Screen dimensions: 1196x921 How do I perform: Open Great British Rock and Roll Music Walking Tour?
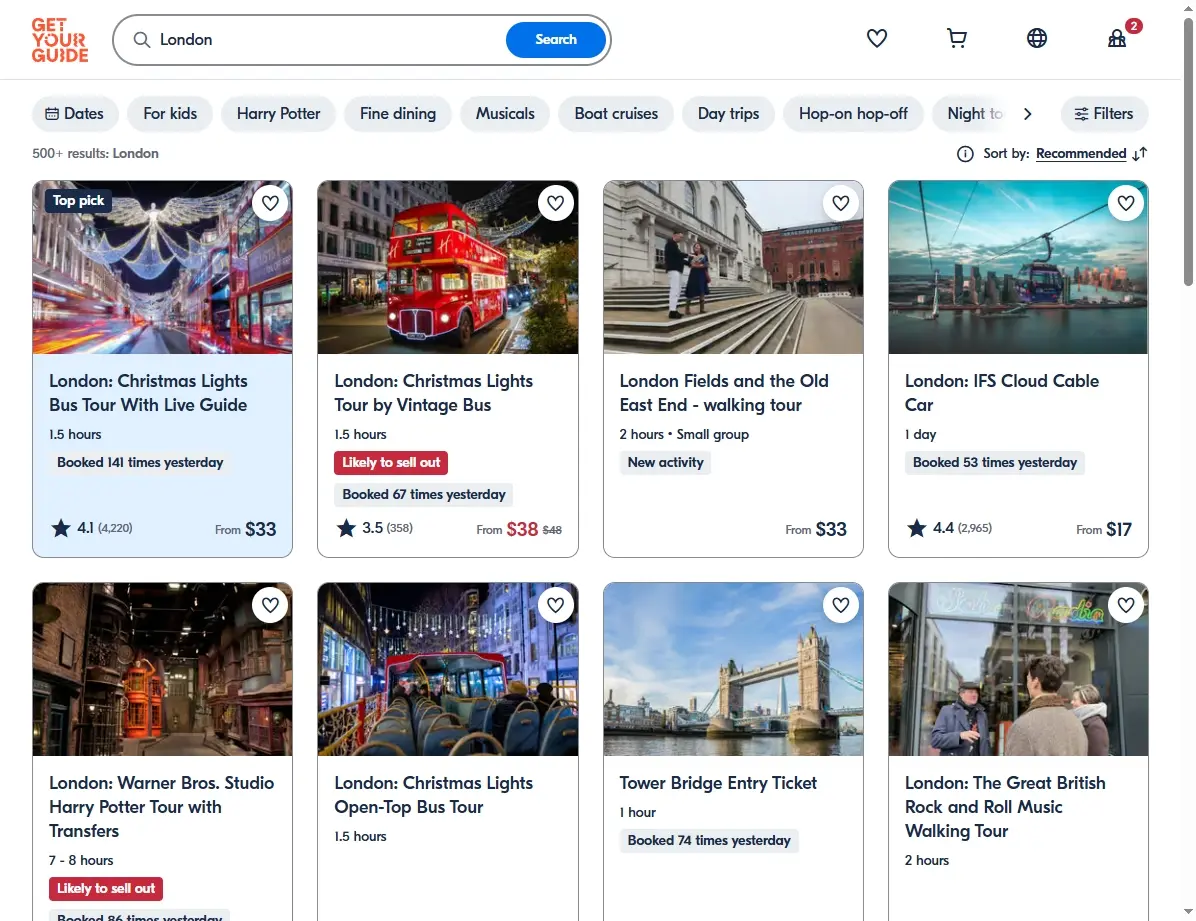[1005, 807]
